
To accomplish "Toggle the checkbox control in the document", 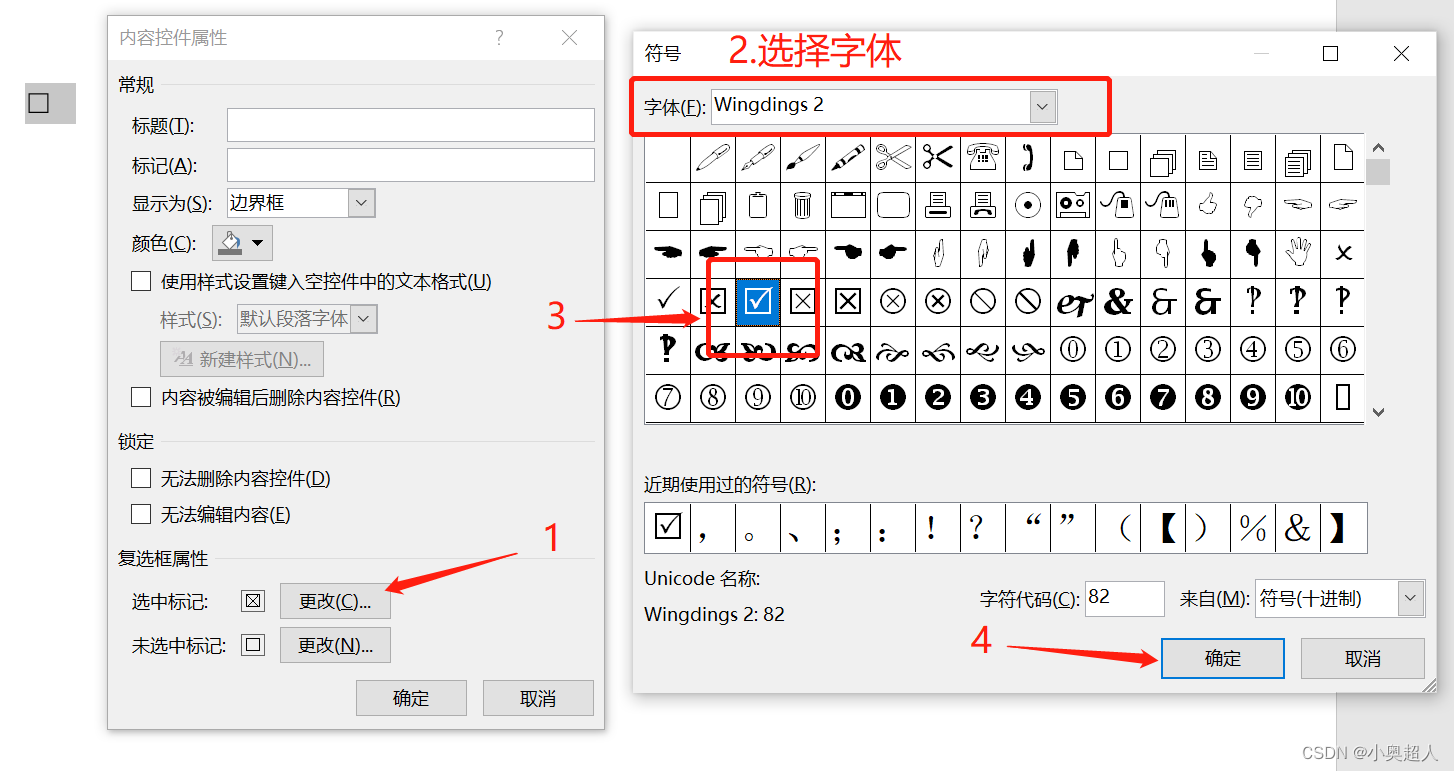I will coord(39,103).
